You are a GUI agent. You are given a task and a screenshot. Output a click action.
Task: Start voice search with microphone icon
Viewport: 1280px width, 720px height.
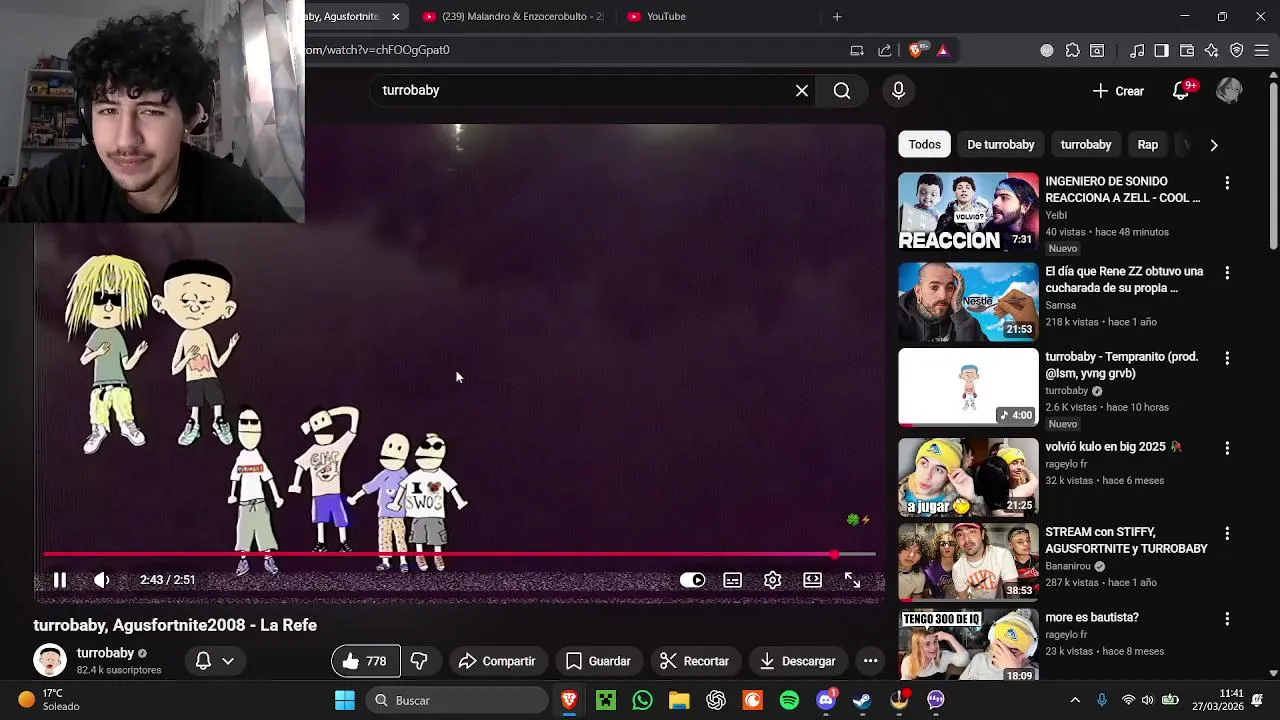(898, 91)
